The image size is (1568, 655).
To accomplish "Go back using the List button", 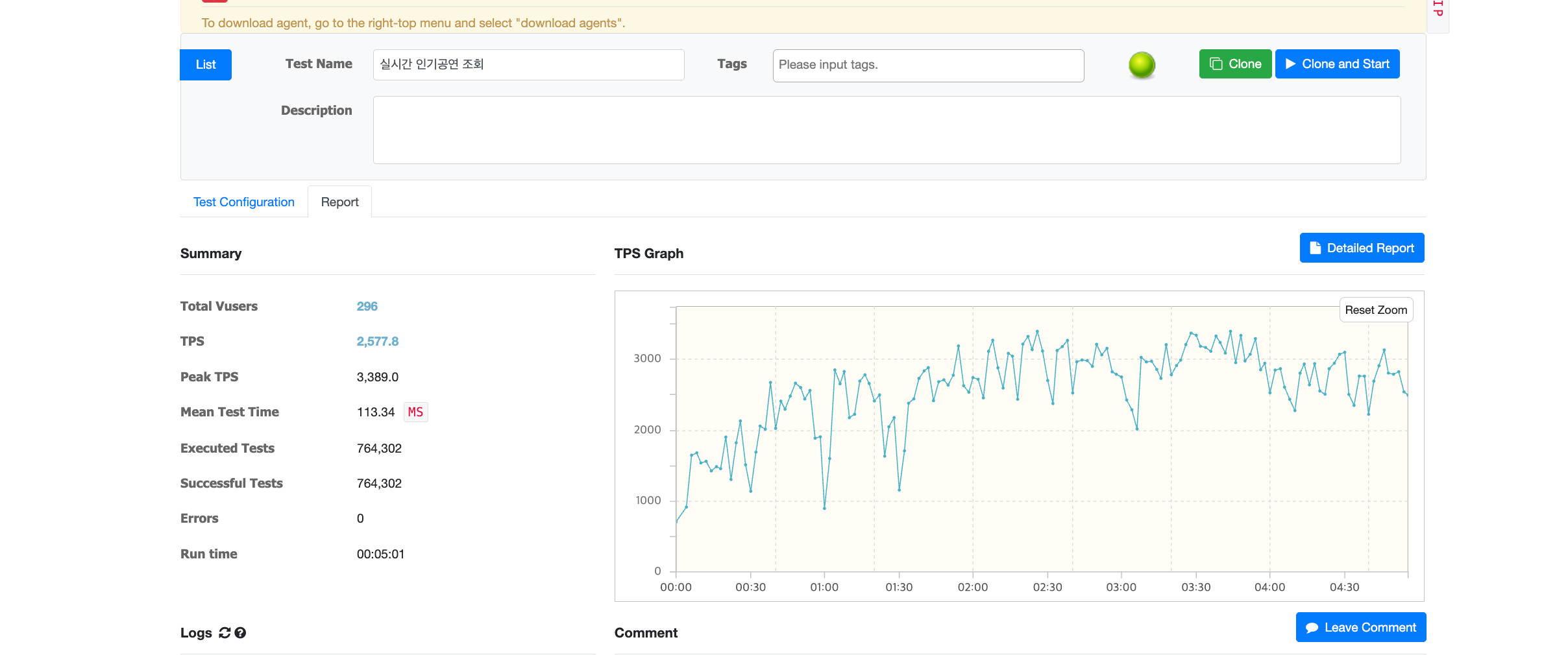I will click(205, 65).
